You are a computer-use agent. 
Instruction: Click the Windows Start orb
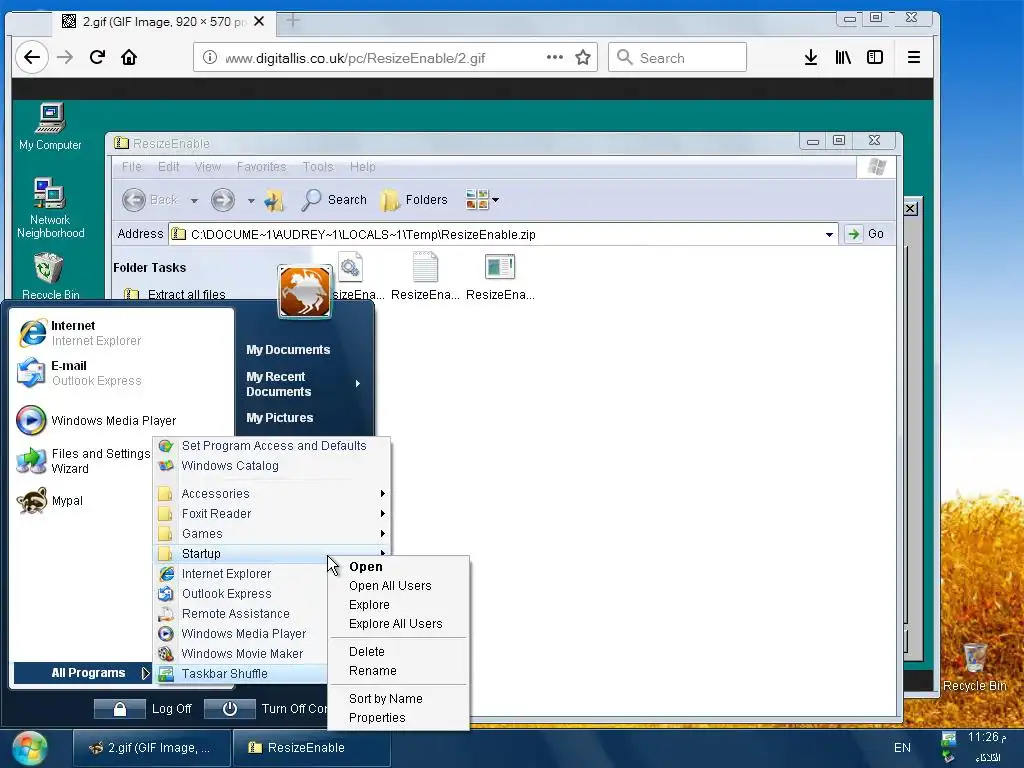(29, 748)
